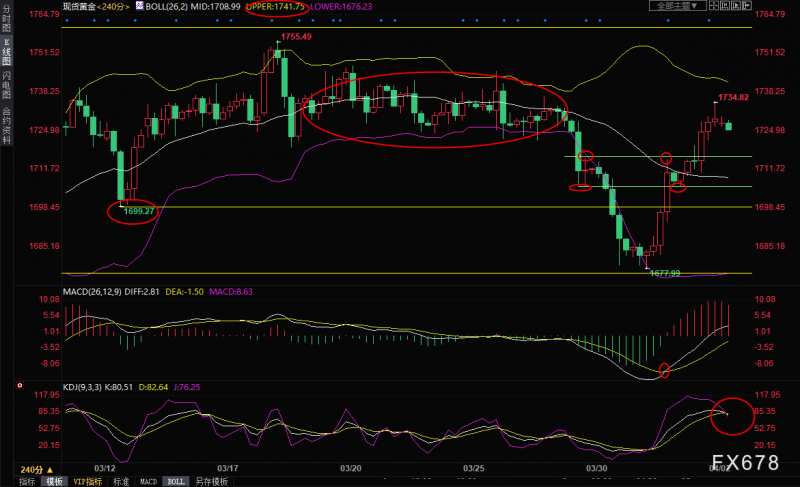Image resolution: width=800 pixels, height=487 pixels.
Task: Click the small red circle icon beside KDJ panel
Action: [x=19, y=386]
